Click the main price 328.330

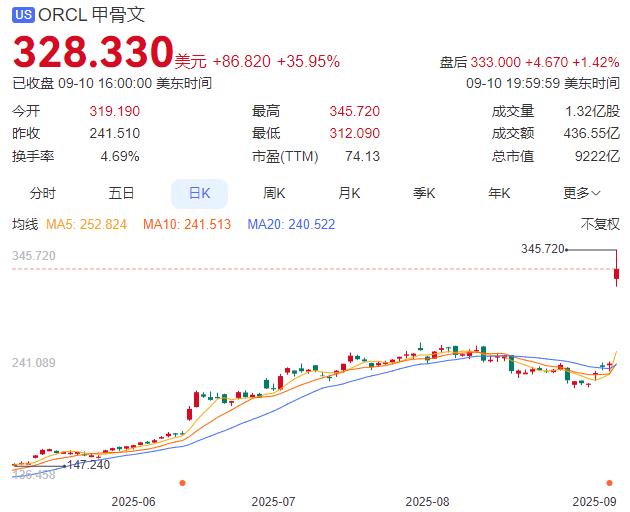coord(93,52)
